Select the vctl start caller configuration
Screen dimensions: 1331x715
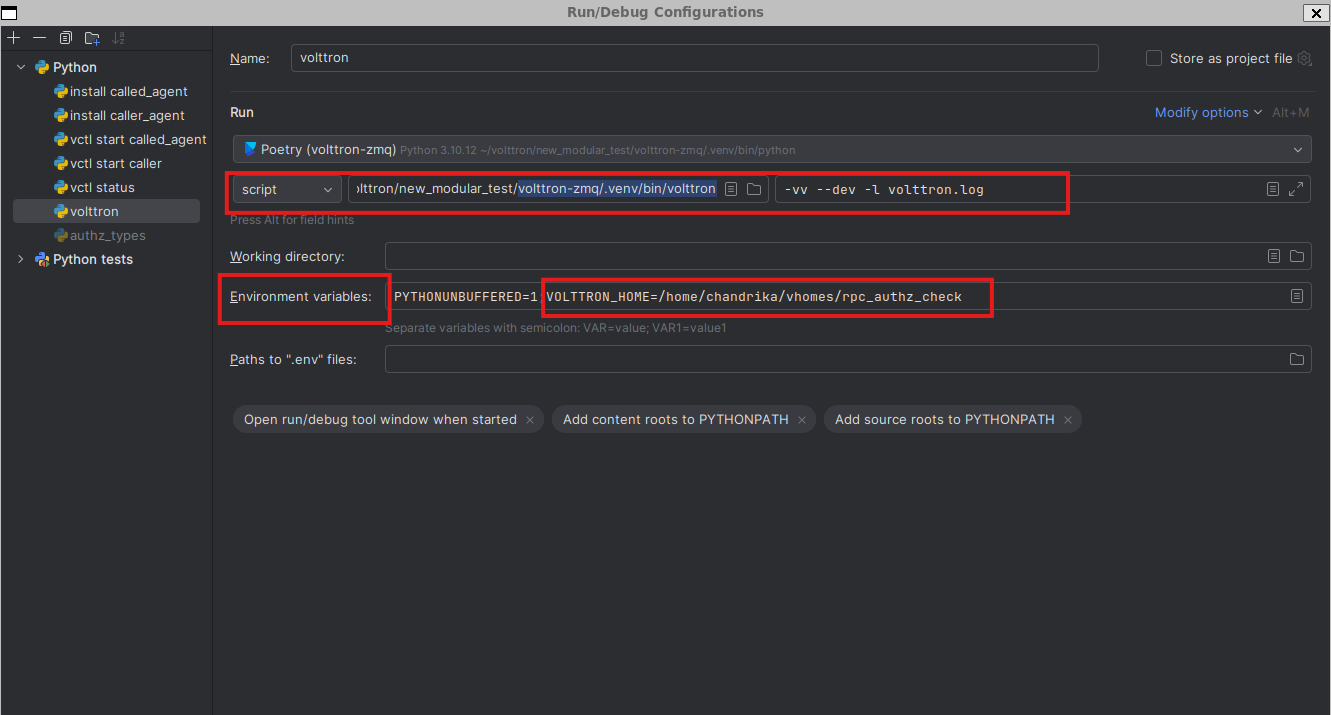[116, 163]
